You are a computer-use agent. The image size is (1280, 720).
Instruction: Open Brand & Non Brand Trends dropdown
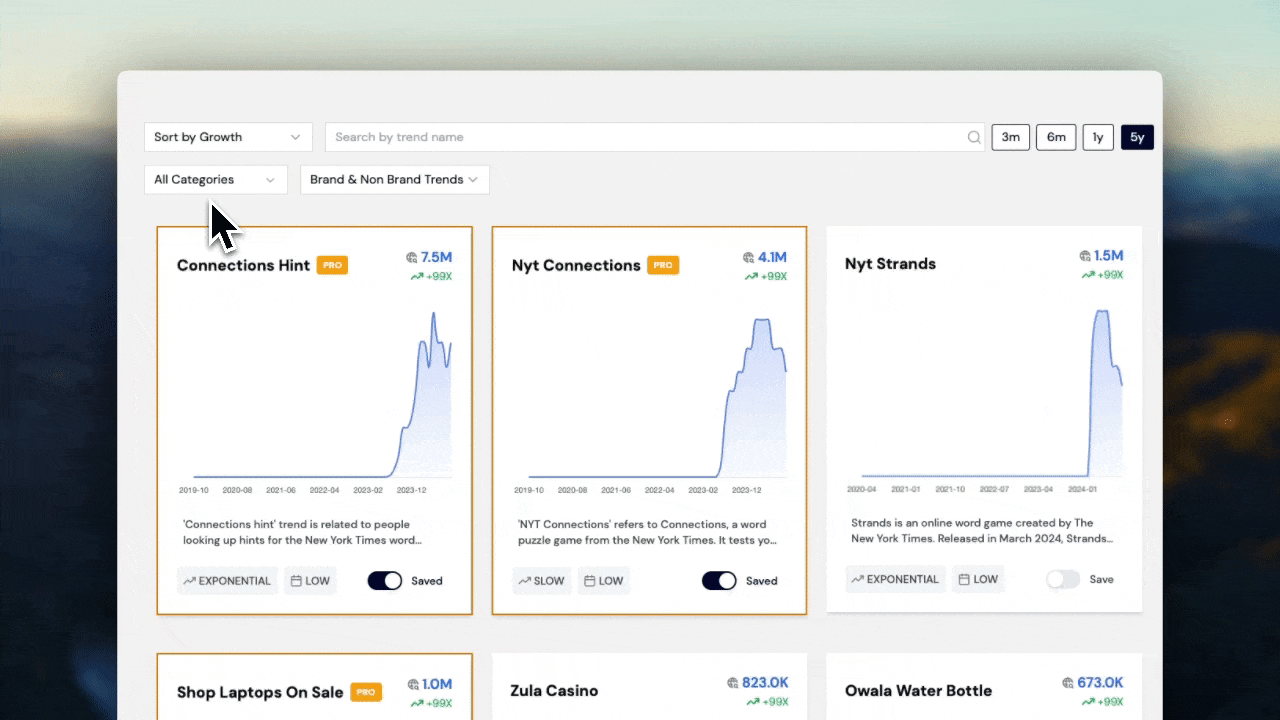[395, 180]
